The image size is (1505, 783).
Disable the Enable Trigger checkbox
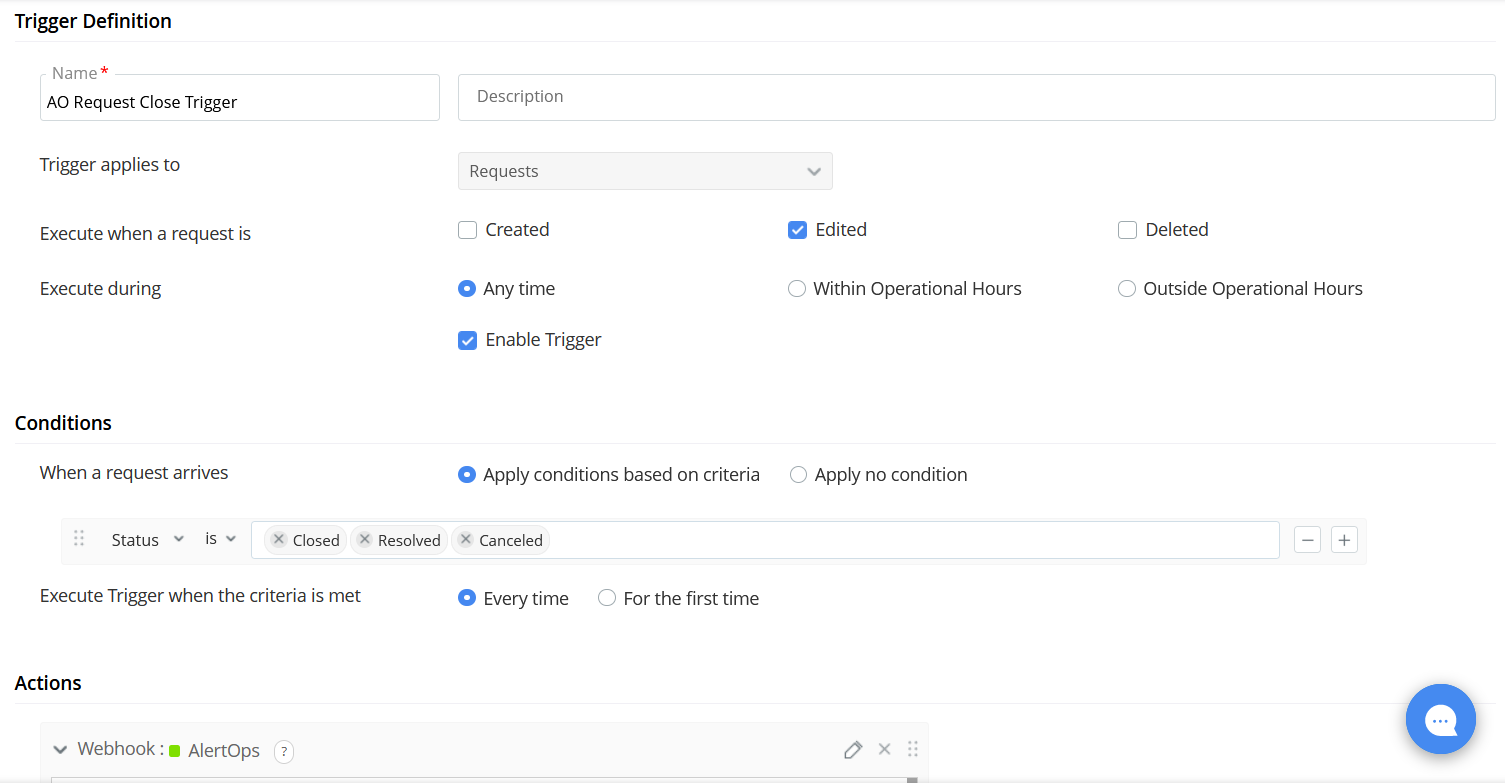point(467,340)
